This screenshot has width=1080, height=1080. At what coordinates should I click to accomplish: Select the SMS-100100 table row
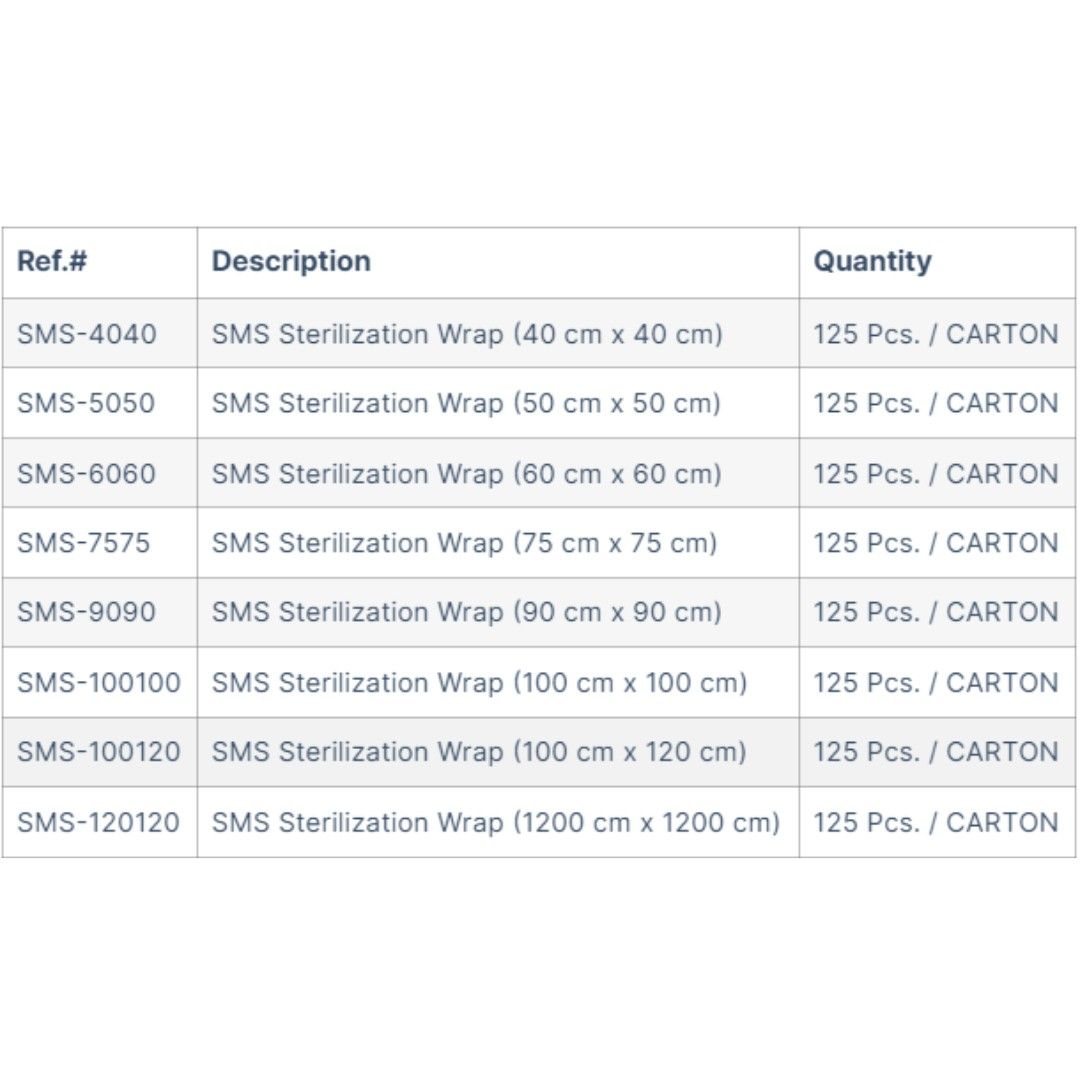pyautogui.click(x=540, y=682)
